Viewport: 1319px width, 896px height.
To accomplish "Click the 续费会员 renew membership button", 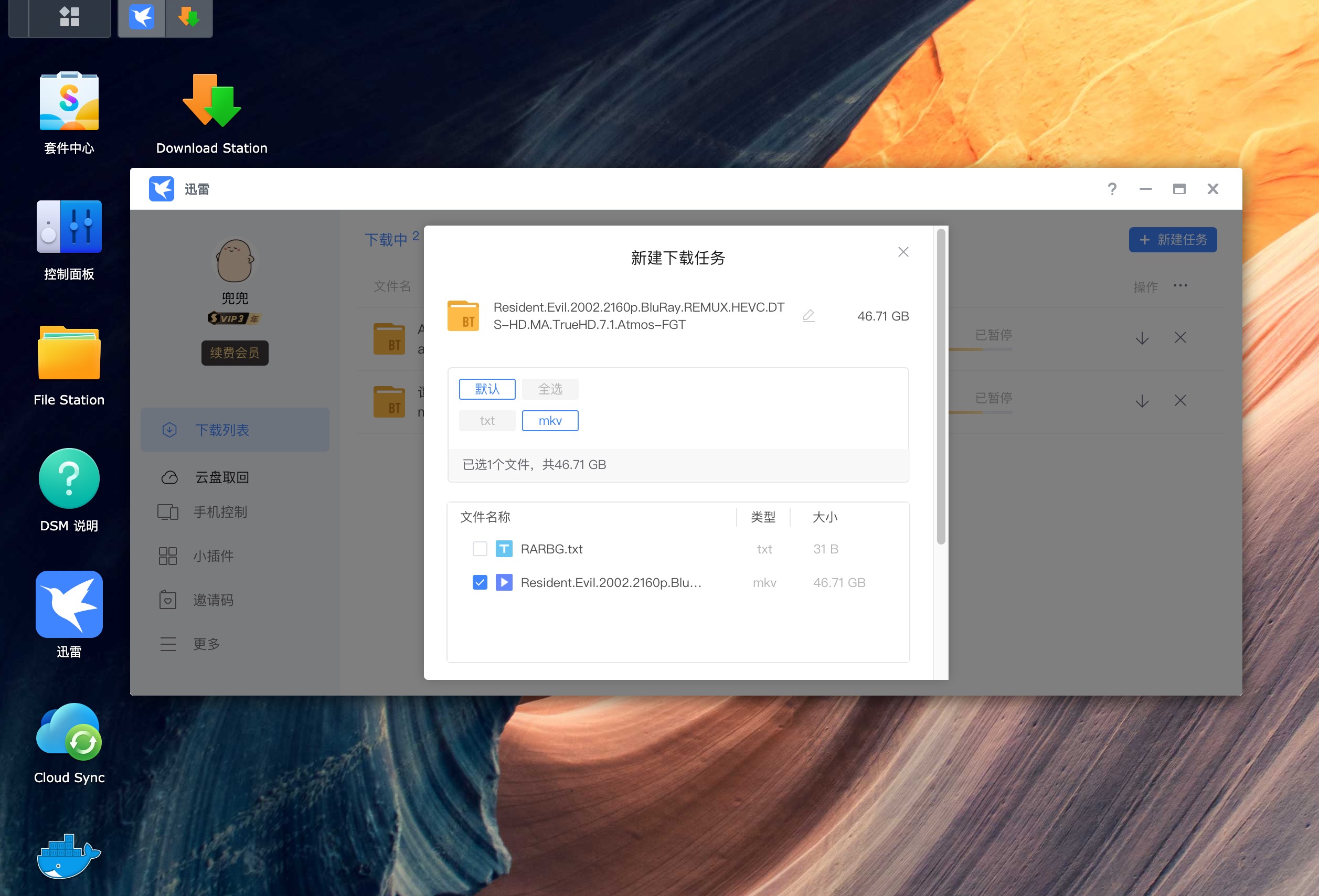I will 235,353.
